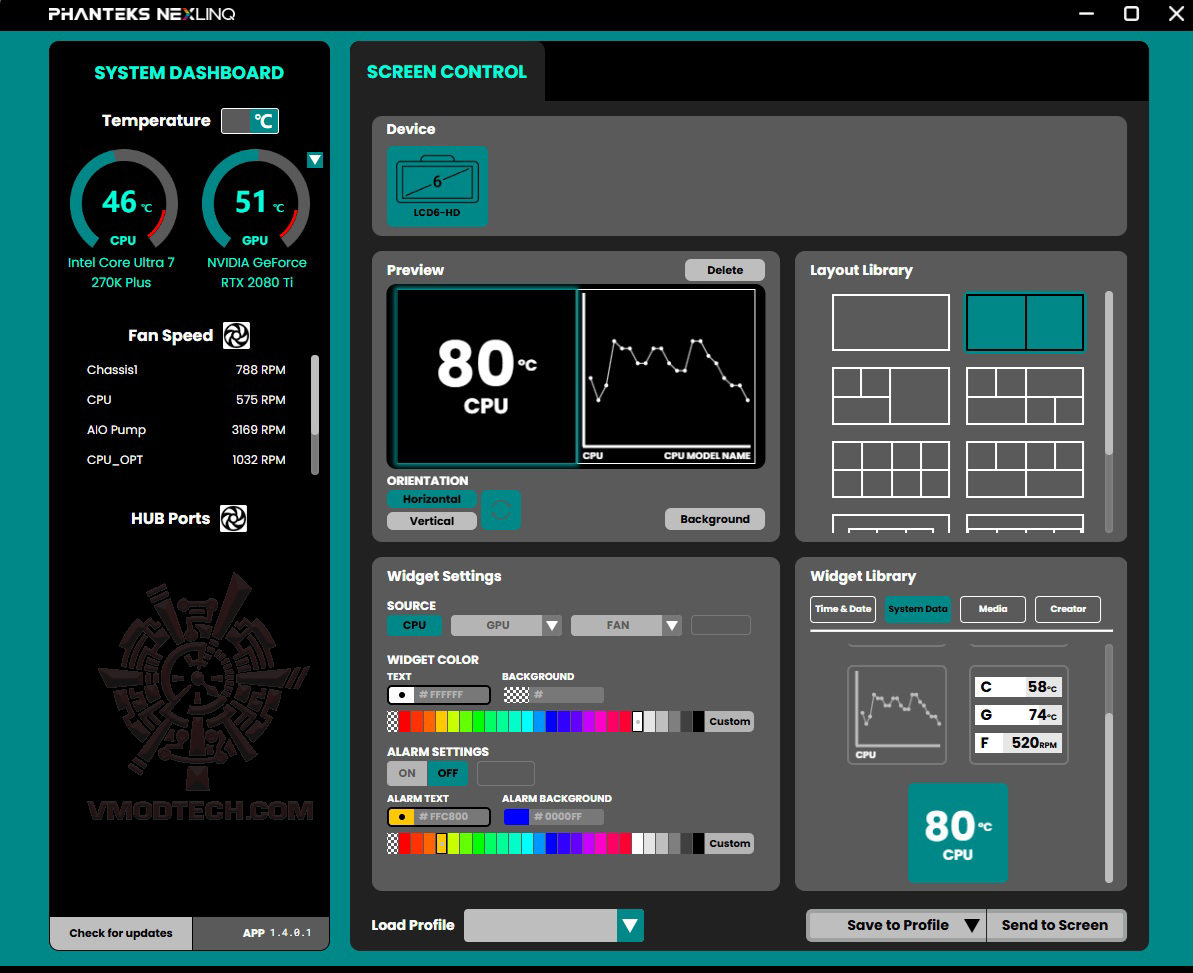
Task: Click the alarm background hex field #0000FF
Action: pyautogui.click(x=567, y=817)
